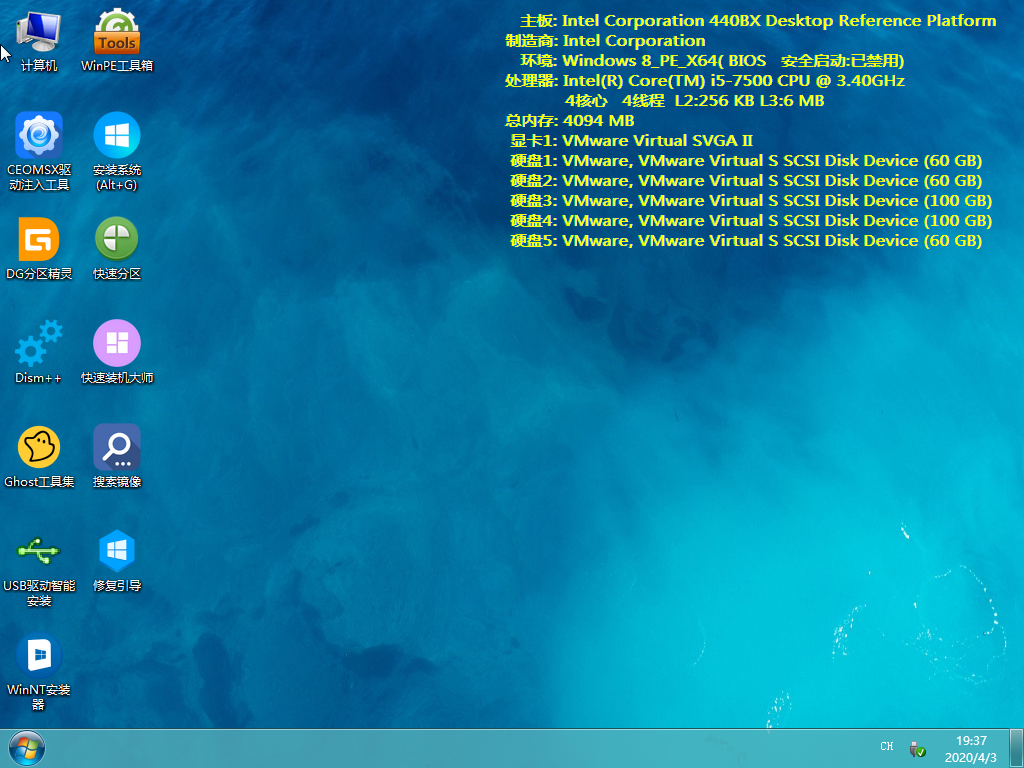1024x768 pixels.
Task: Click the 硬盘1 disk info line
Action: click(746, 161)
